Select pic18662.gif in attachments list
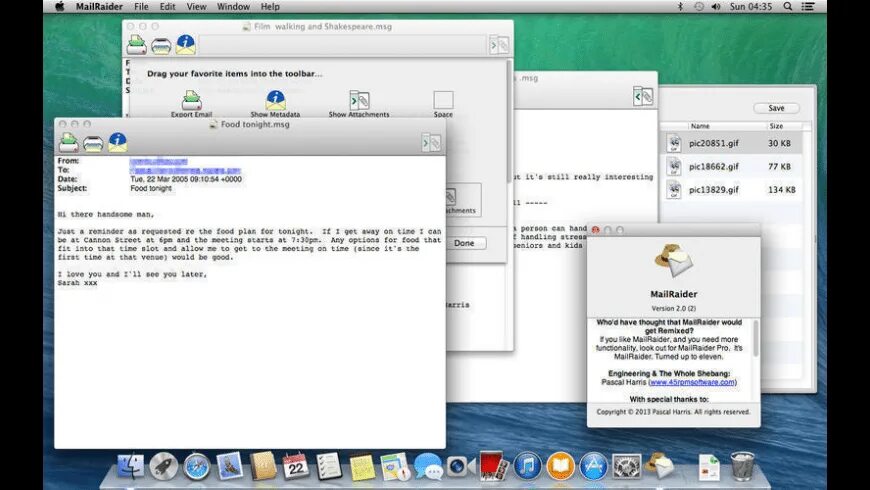The width and height of the screenshot is (870, 490). click(x=732, y=166)
